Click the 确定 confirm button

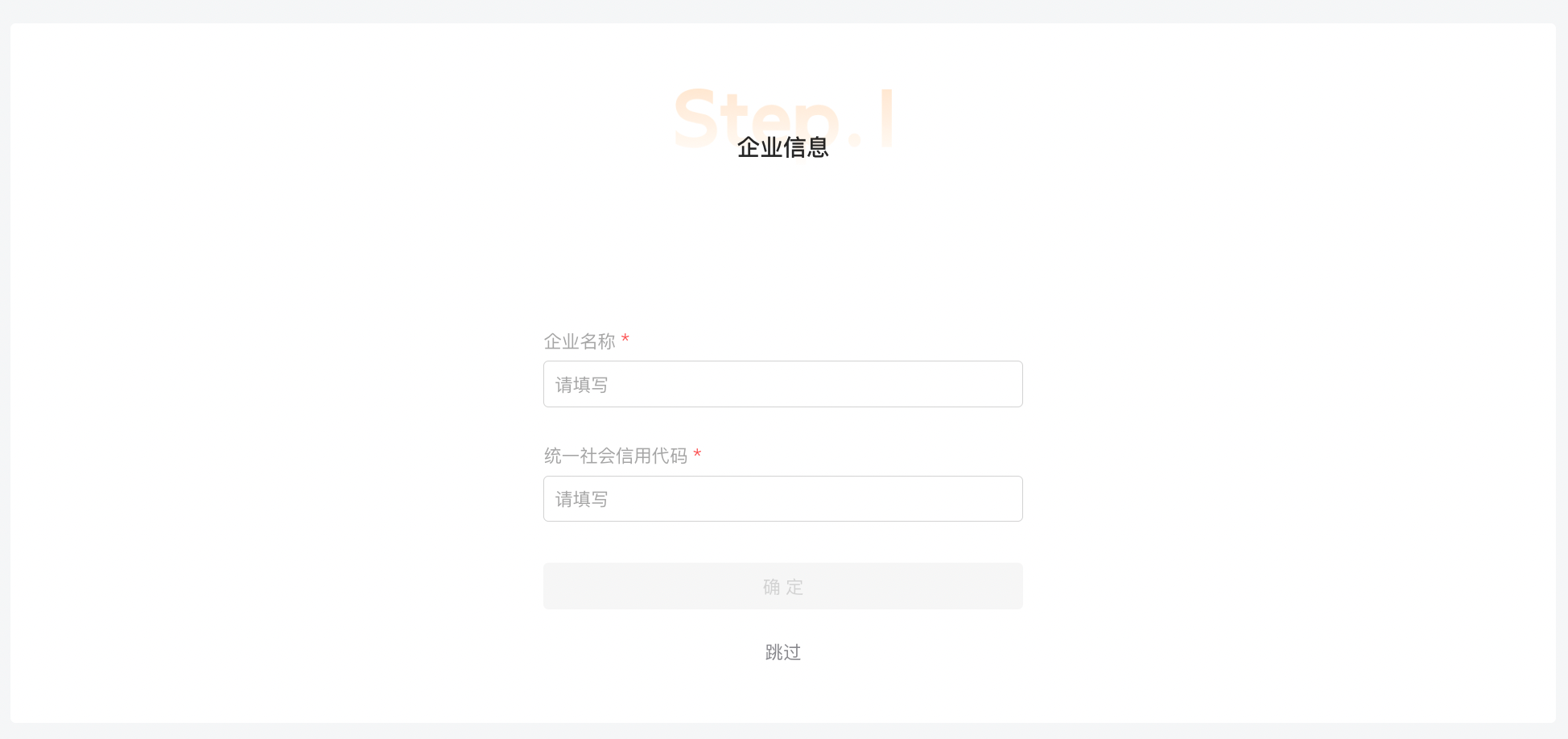click(x=782, y=586)
